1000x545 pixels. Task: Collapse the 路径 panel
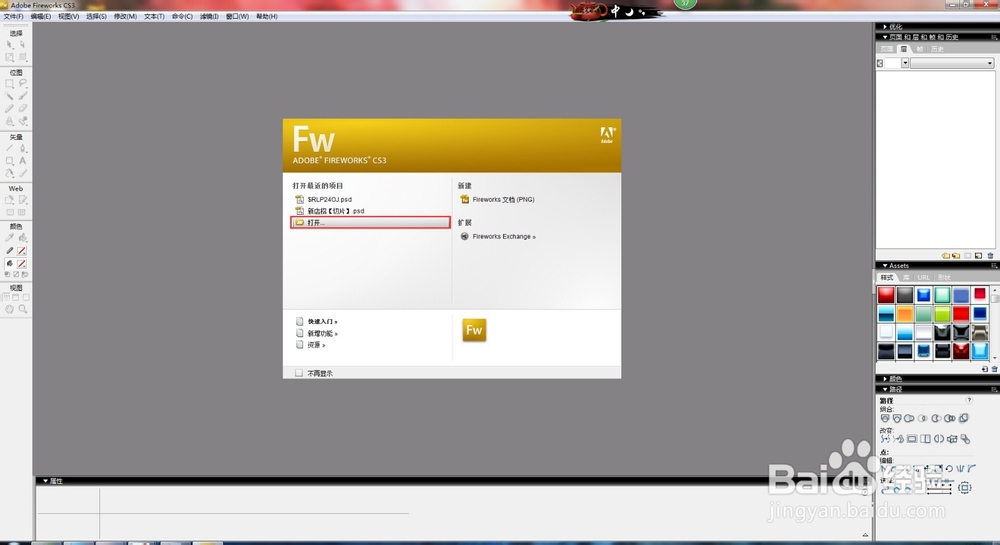(885, 389)
